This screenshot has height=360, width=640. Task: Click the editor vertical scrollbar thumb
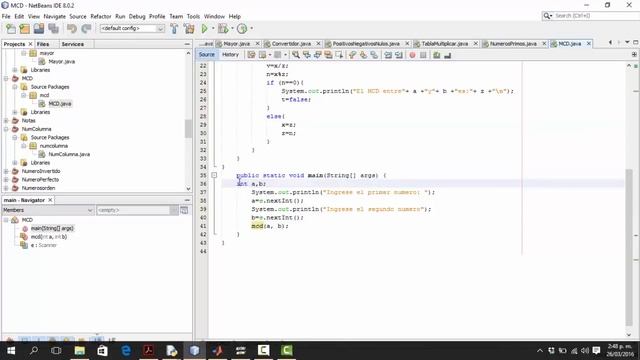click(x=629, y=247)
